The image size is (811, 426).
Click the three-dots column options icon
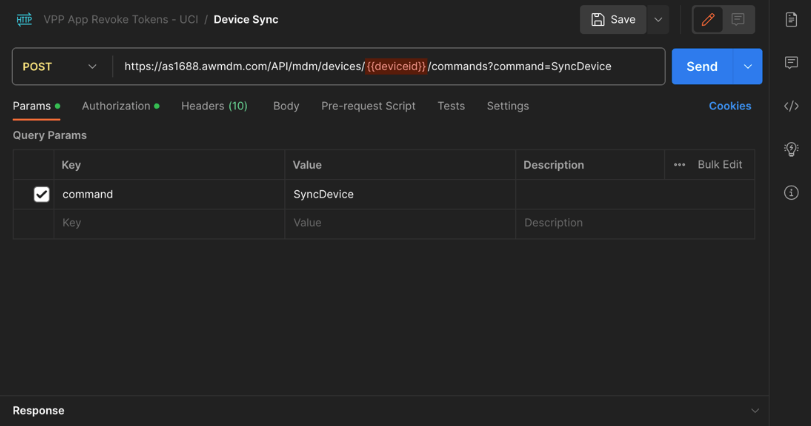680,165
